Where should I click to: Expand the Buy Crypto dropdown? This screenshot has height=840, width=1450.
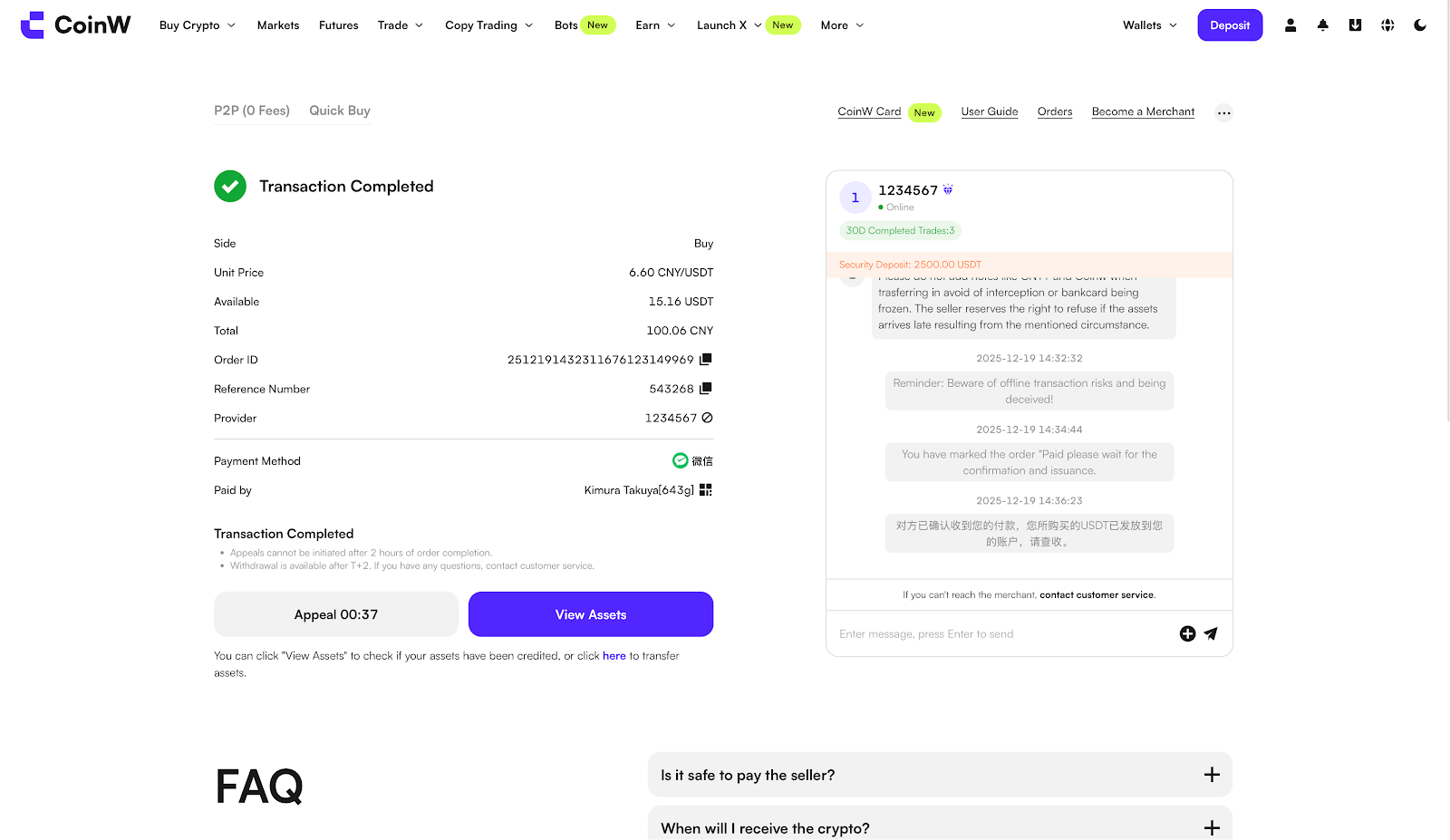(x=197, y=25)
